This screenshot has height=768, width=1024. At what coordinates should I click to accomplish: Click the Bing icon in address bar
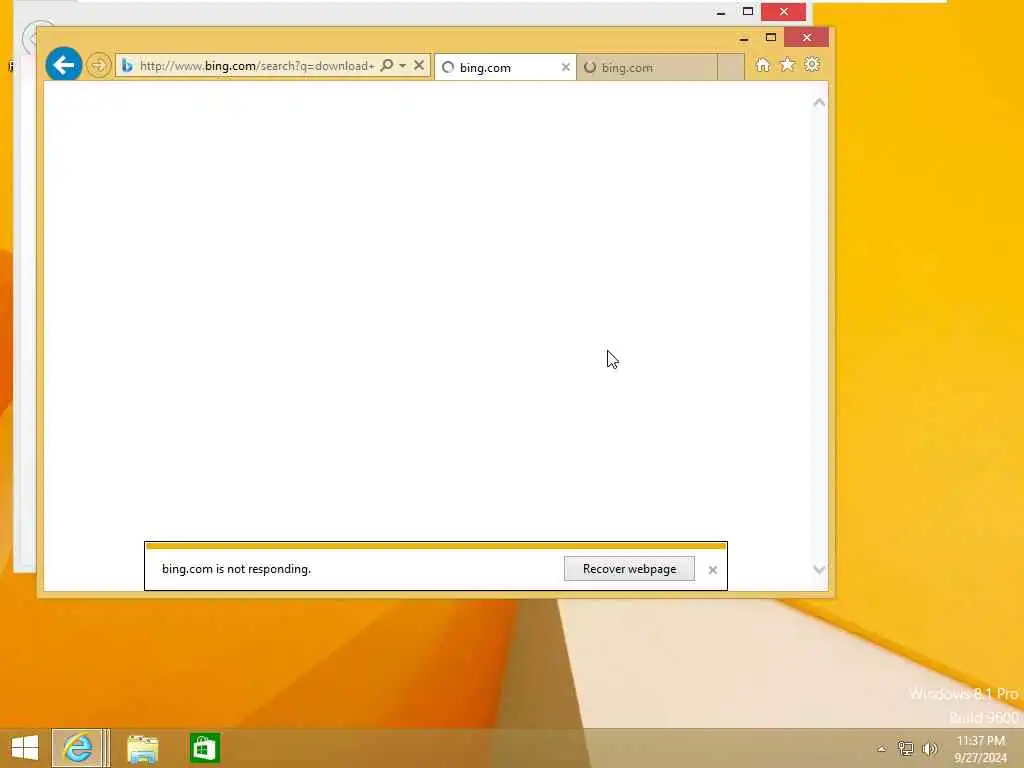[x=127, y=65]
